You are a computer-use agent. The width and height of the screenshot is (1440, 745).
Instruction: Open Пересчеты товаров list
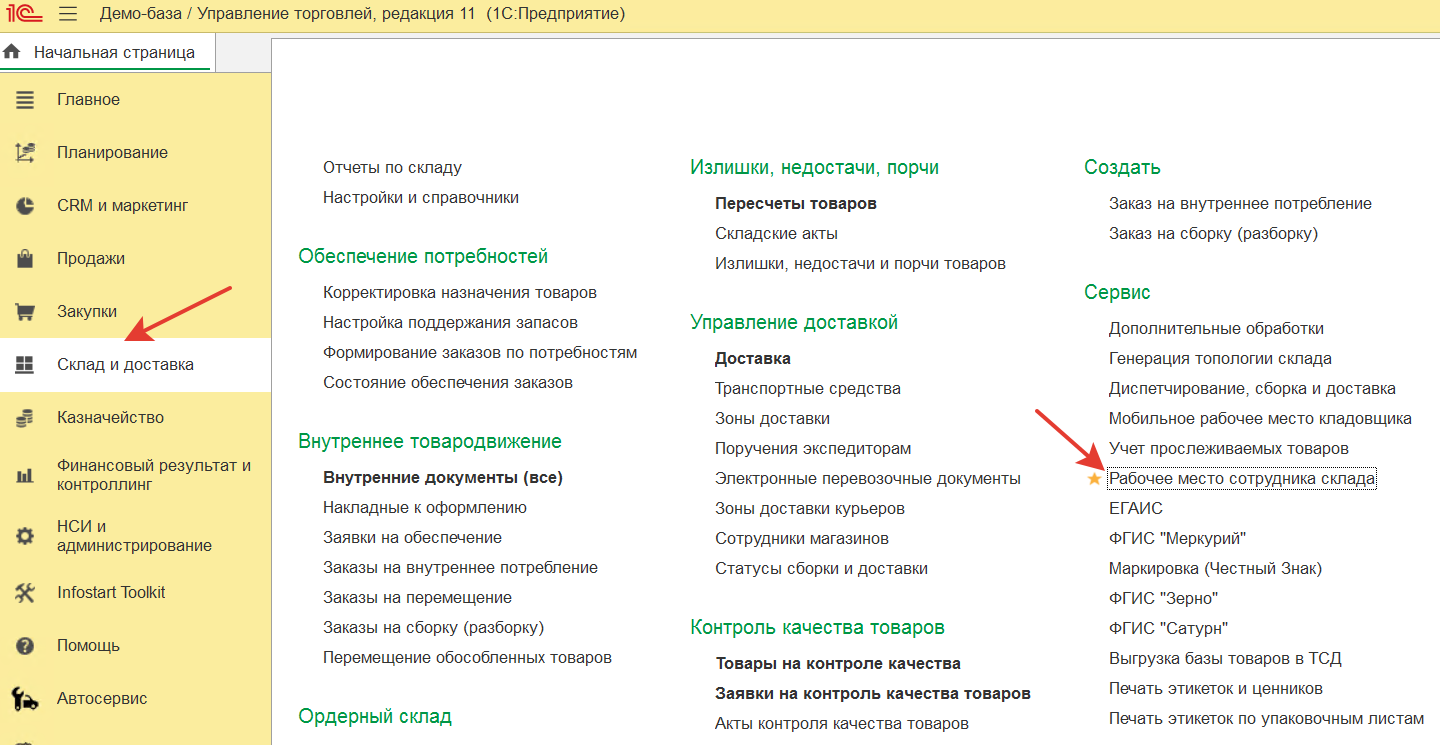[x=796, y=204]
